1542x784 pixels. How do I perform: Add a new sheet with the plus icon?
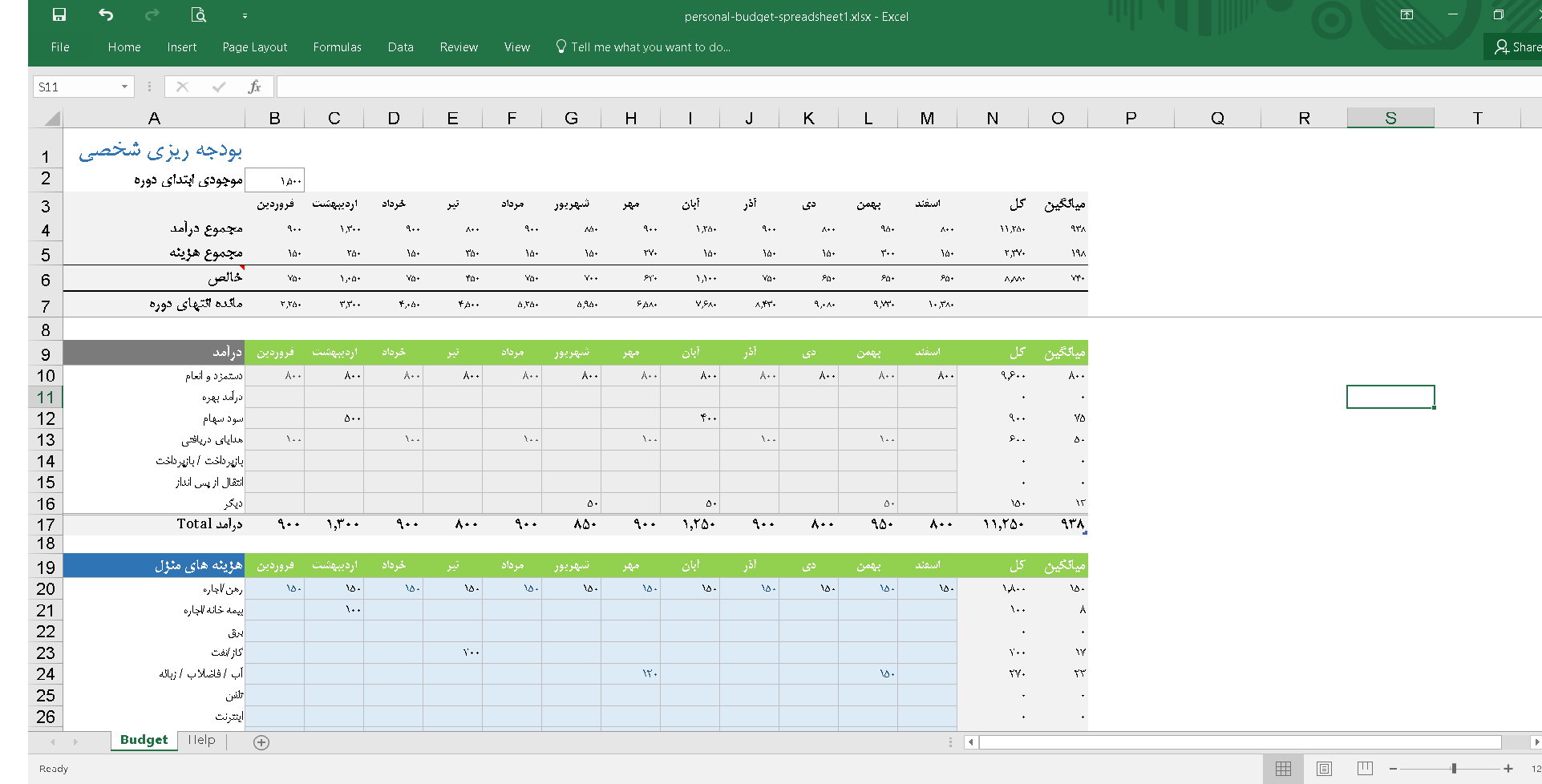[x=261, y=742]
